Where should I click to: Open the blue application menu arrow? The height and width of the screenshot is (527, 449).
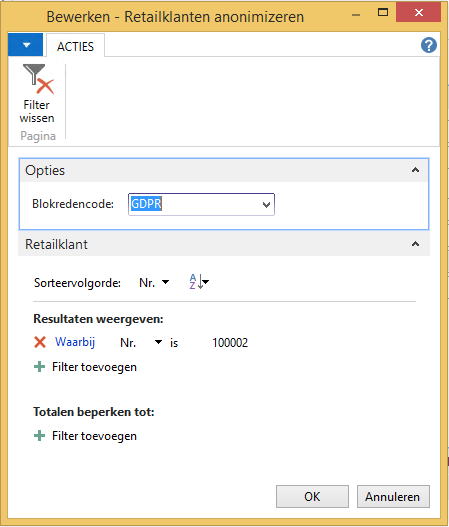coord(26,45)
